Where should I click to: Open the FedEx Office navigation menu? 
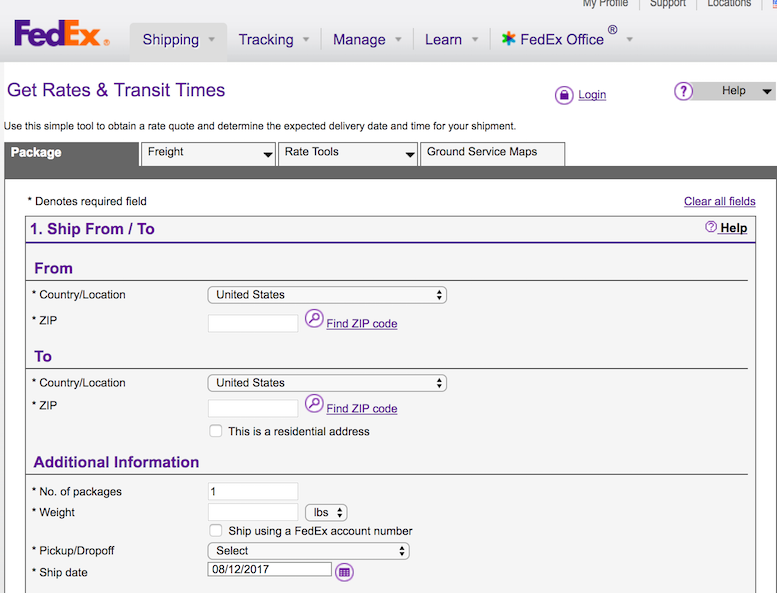pos(567,39)
